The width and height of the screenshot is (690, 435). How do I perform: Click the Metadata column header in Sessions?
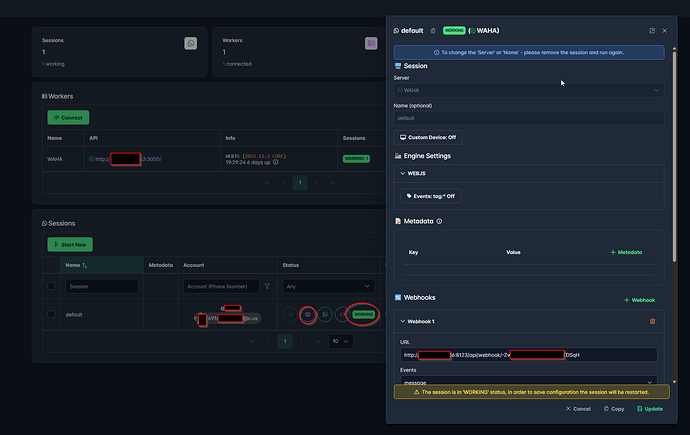pos(161,265)
